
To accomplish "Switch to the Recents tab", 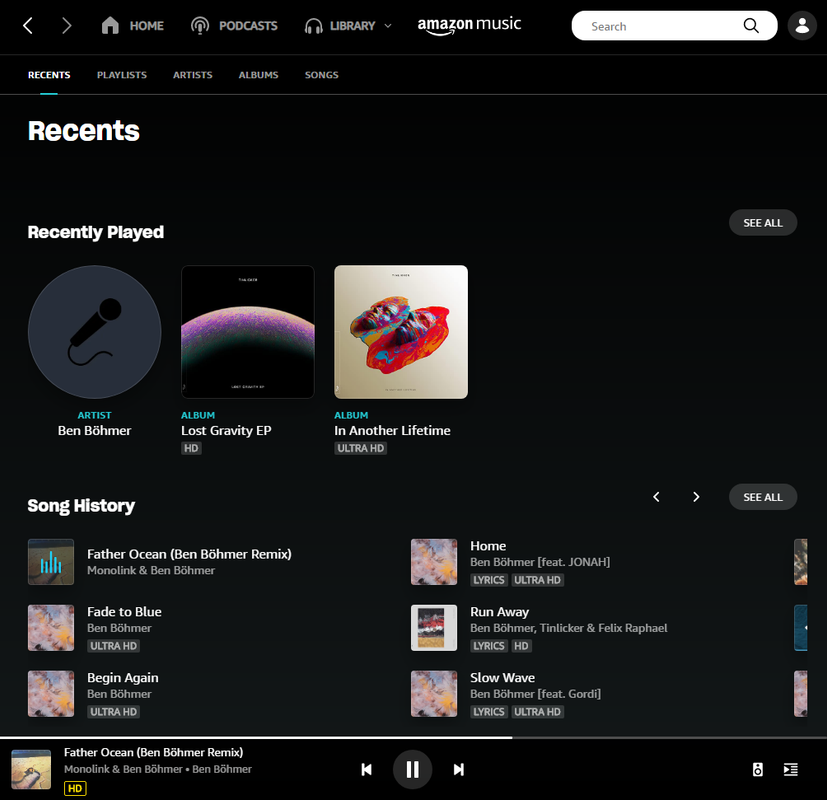I will (49, 75).
